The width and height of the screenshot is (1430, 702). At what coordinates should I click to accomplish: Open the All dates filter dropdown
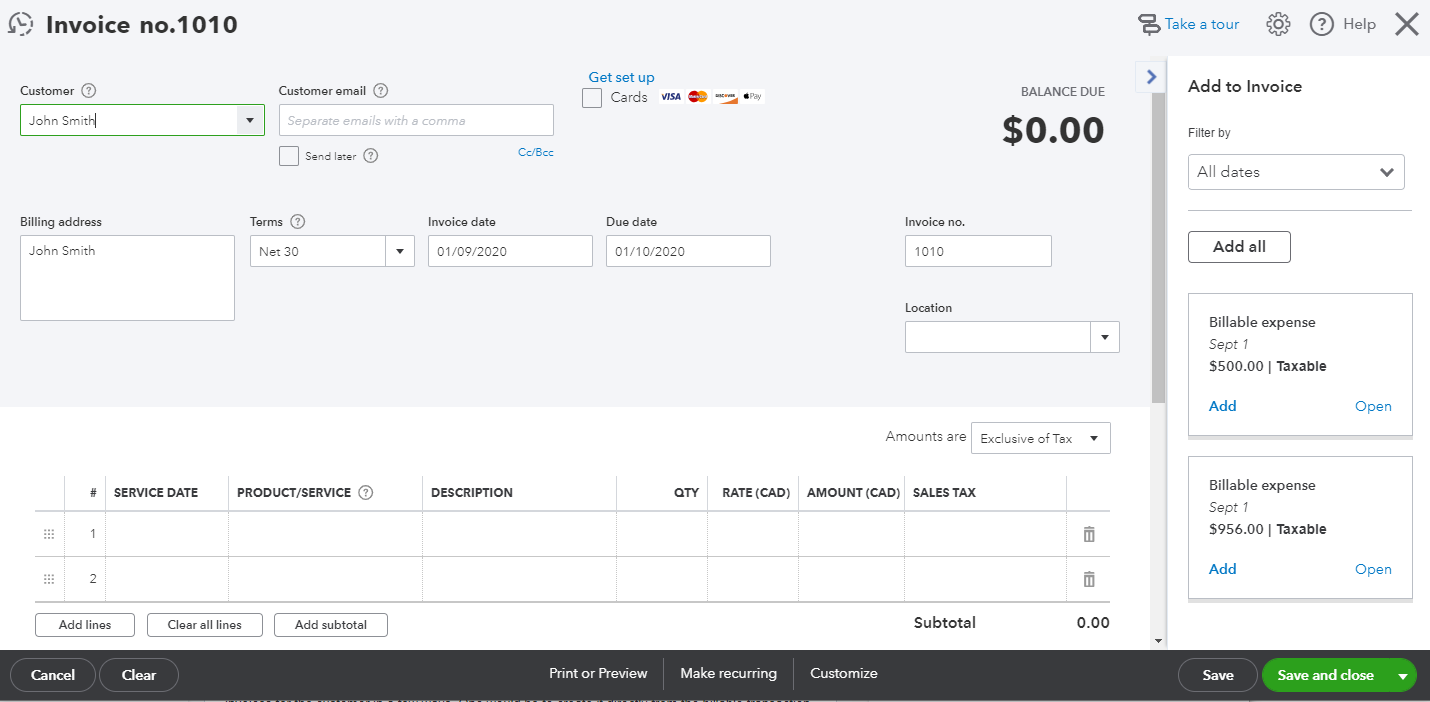point(1296,172)
